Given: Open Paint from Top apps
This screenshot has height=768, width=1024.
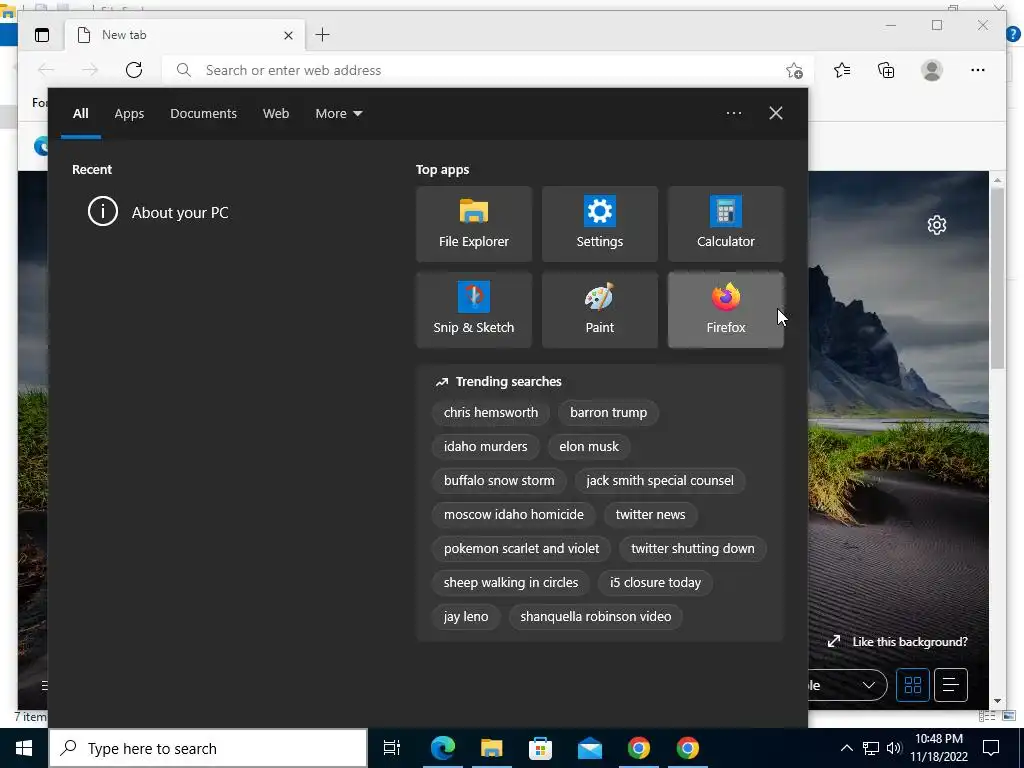Looking at the screenshot, I should pyautogui.click(x=600, y=310).
